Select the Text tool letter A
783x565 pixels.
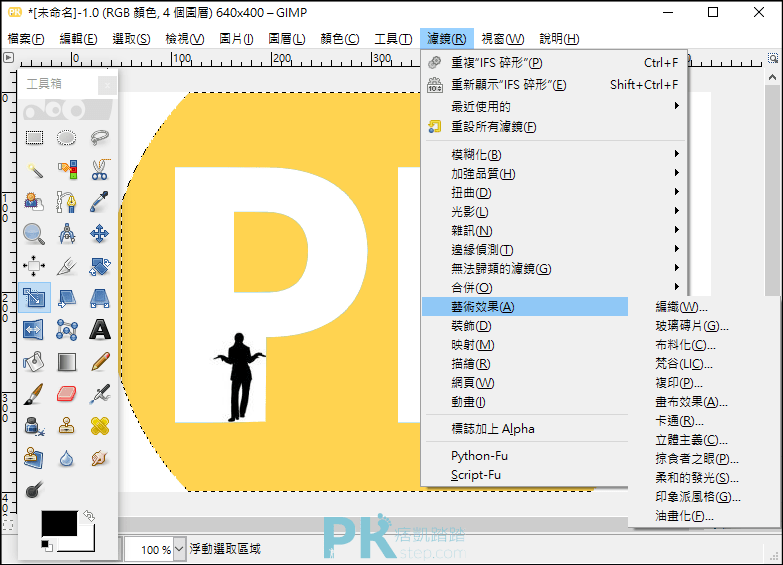99,330
